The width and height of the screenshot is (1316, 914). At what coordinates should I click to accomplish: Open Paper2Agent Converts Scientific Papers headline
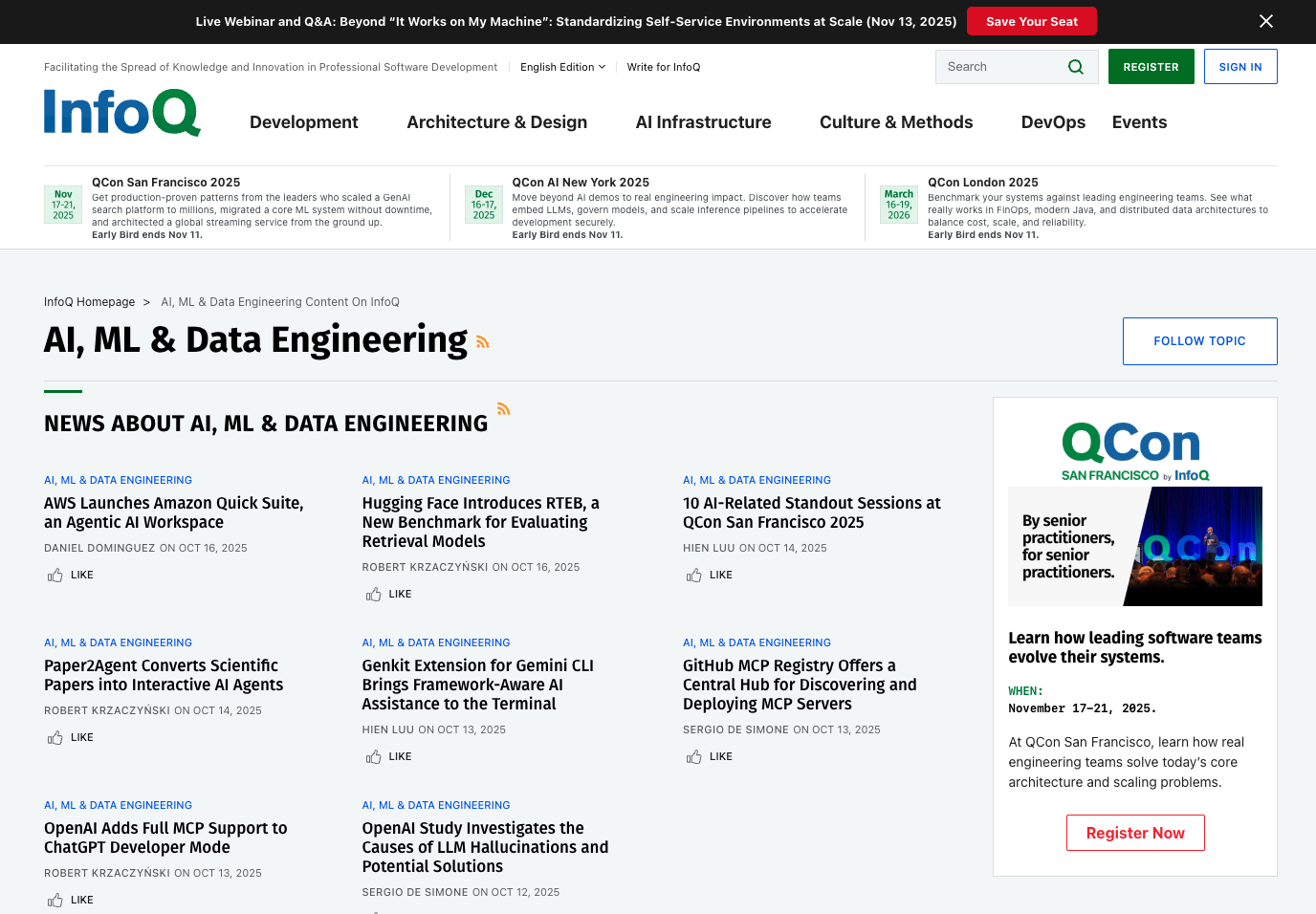tap(164, 675)
